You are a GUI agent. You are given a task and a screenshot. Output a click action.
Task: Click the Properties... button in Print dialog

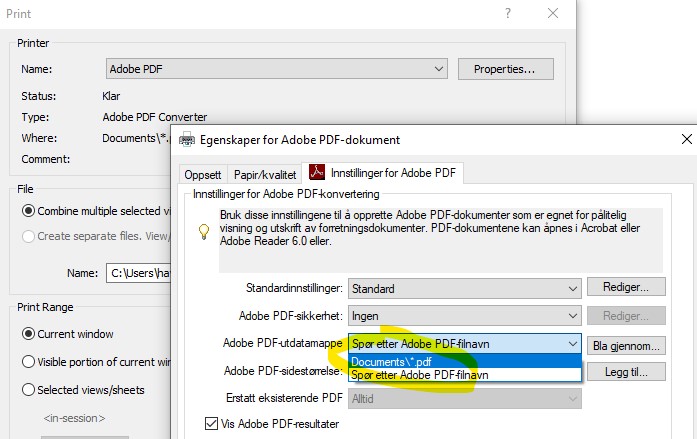click(x=505, y=69)
